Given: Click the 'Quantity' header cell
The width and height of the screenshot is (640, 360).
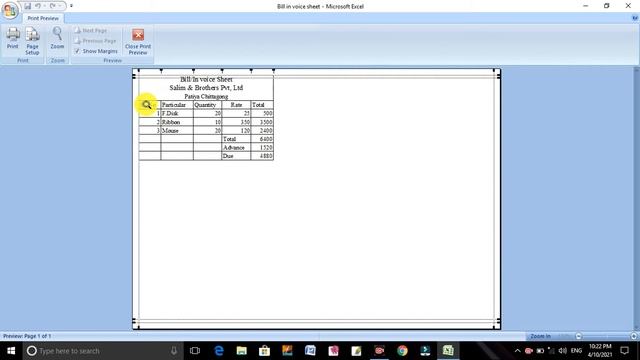Looking at the screenshot, I should (x=207, y=105).
